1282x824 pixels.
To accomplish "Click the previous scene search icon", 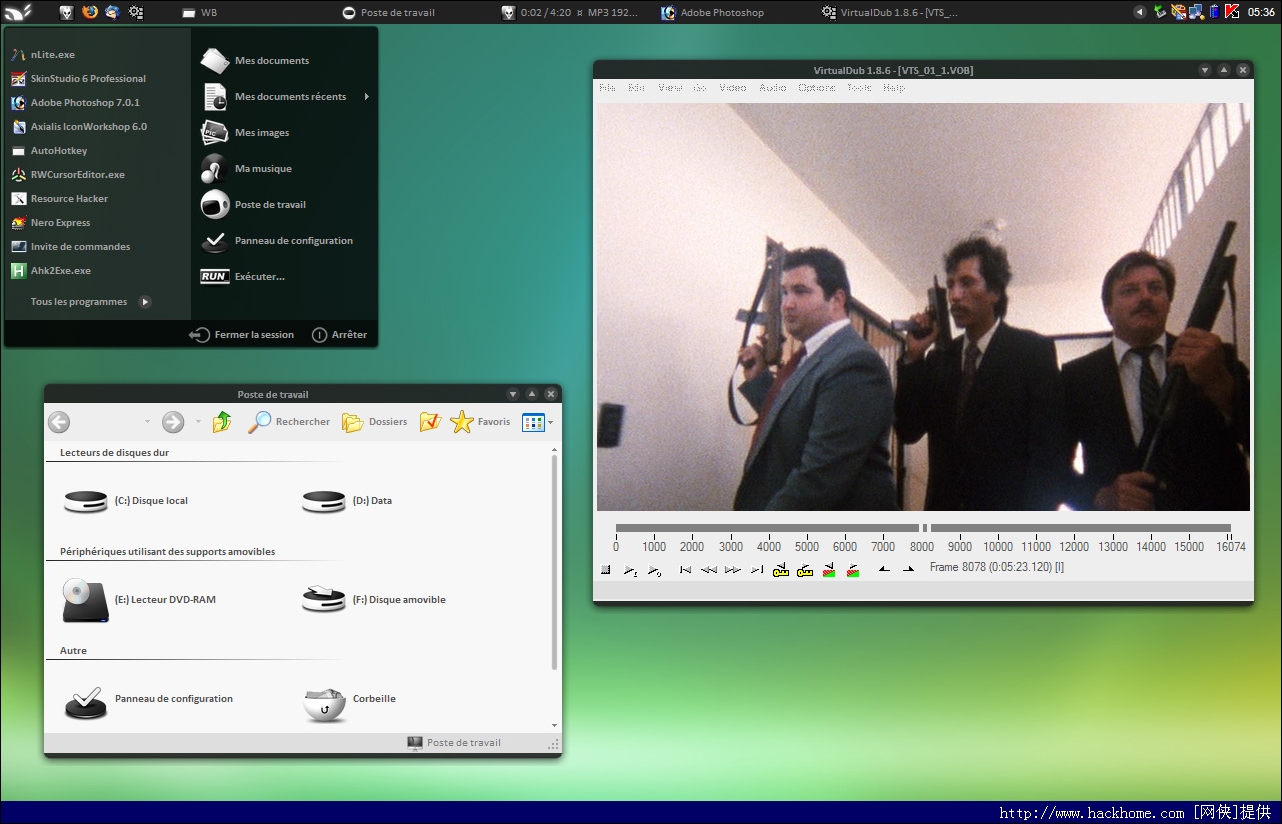I will point(829,569).
